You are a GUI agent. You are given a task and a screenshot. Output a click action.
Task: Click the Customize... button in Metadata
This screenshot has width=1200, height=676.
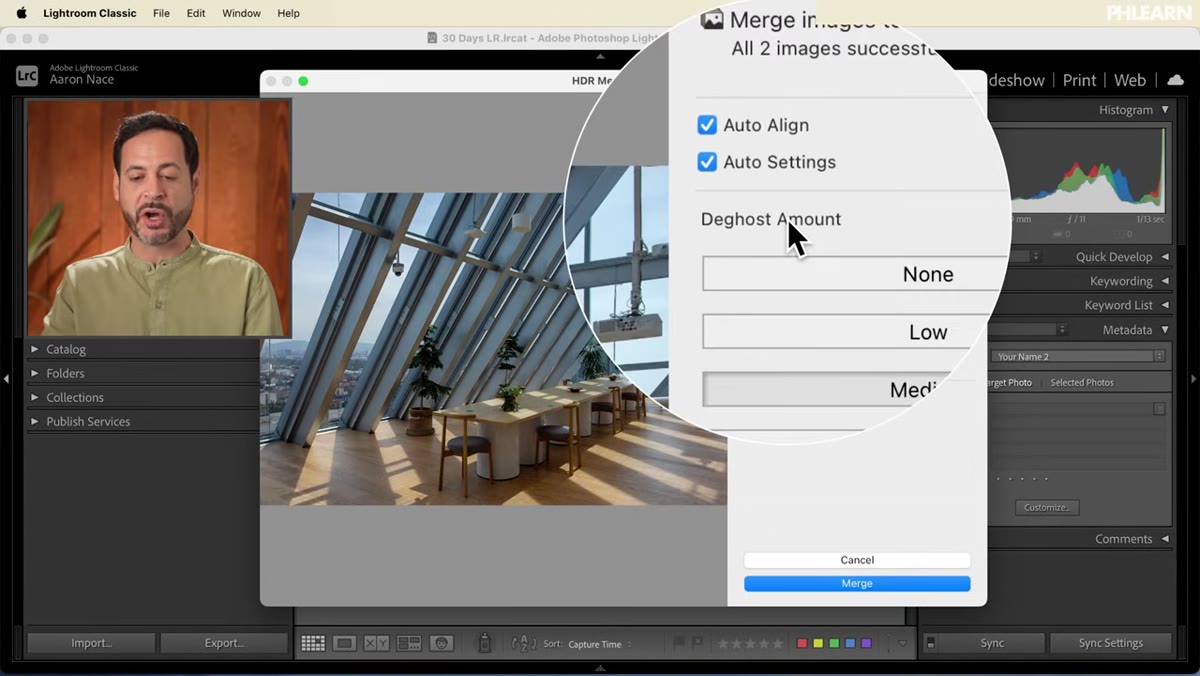[x=1047, y=507]
